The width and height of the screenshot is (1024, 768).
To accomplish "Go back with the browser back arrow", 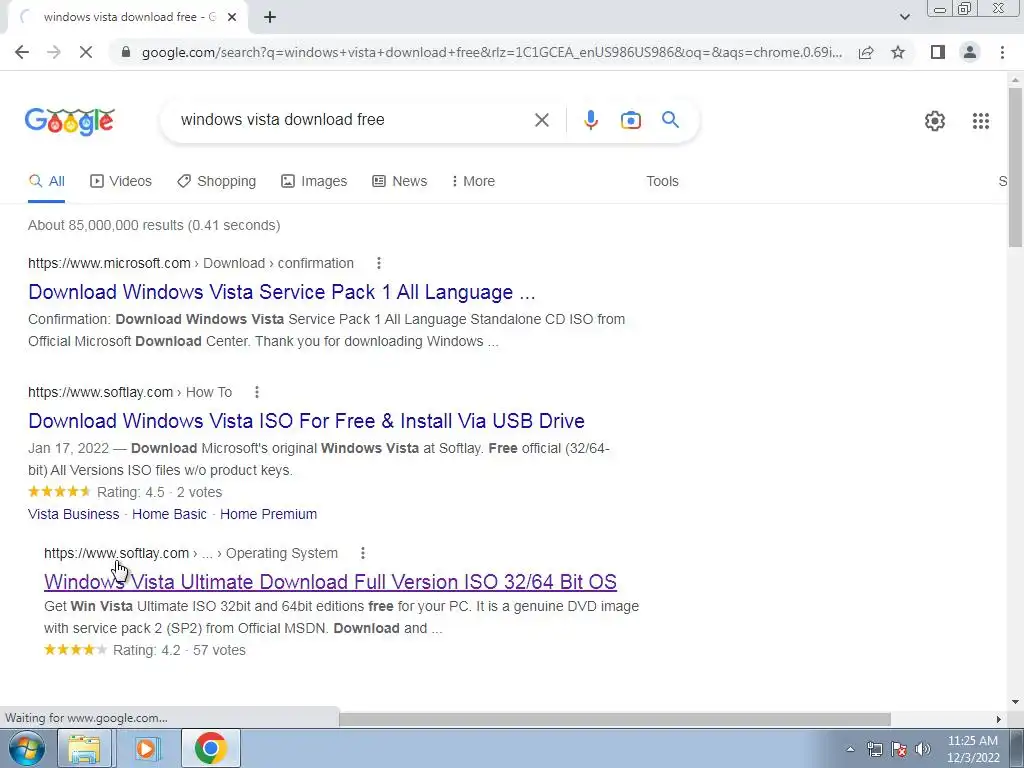I will click(x=22, y=52).
